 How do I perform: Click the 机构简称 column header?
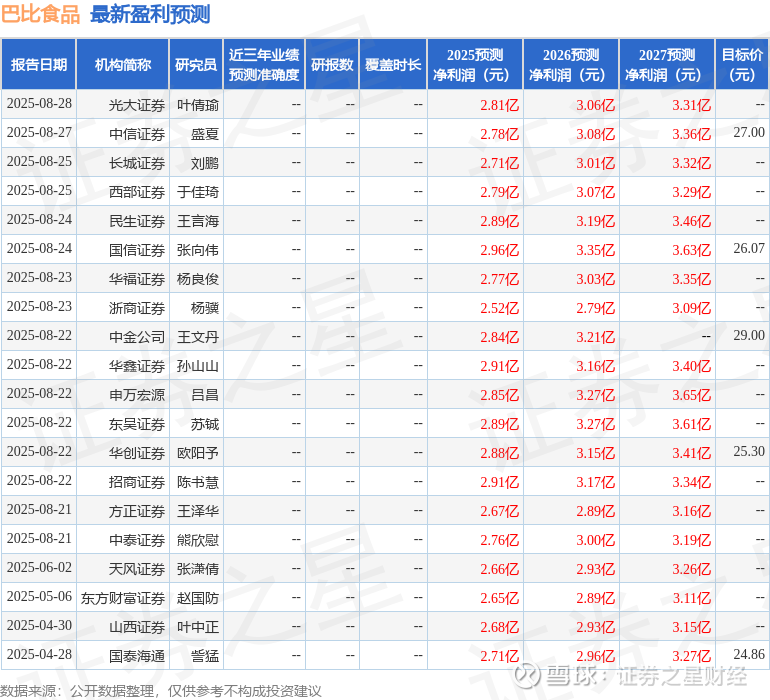coord(123,64)
